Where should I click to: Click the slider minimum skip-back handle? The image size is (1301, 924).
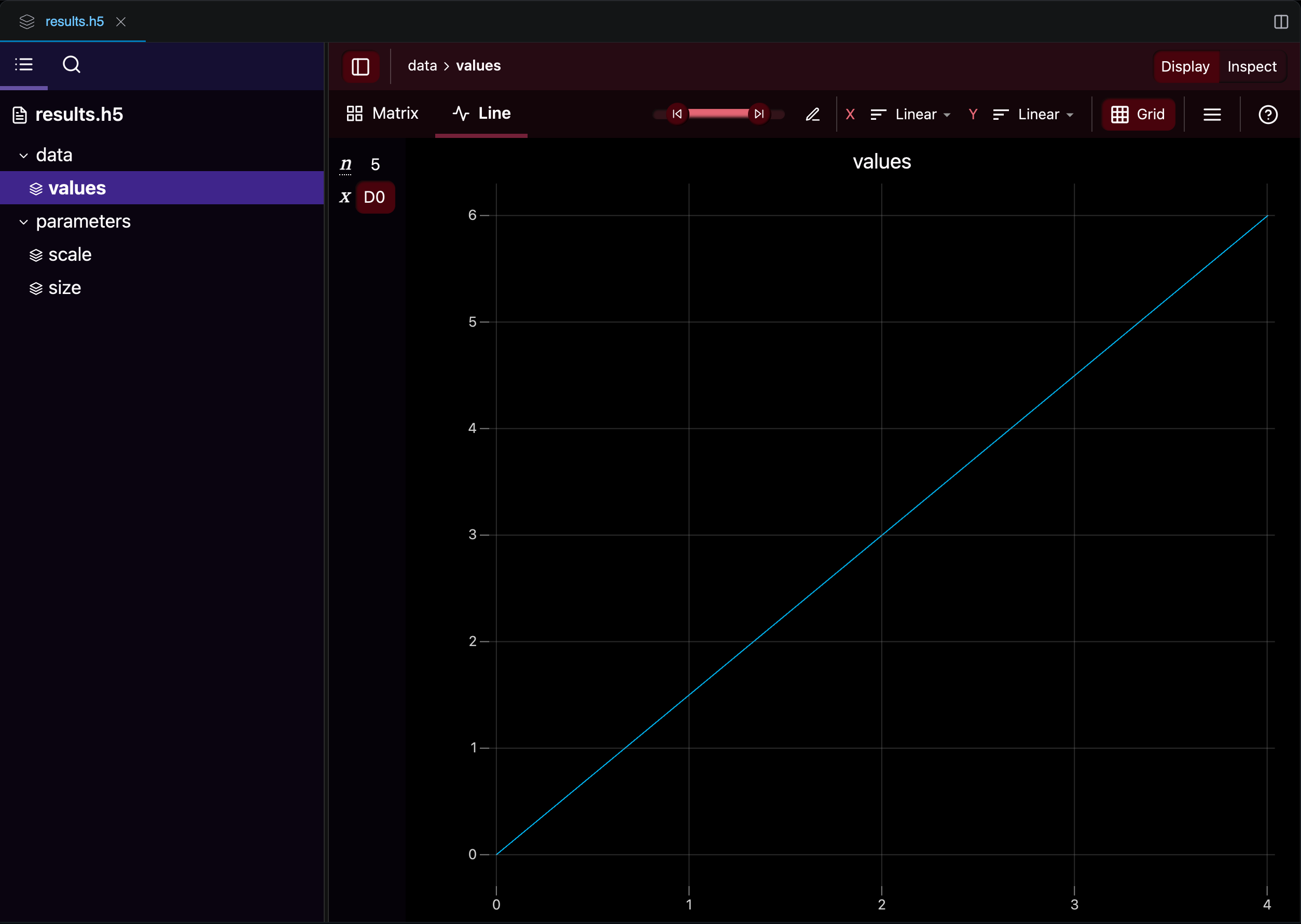676,114
